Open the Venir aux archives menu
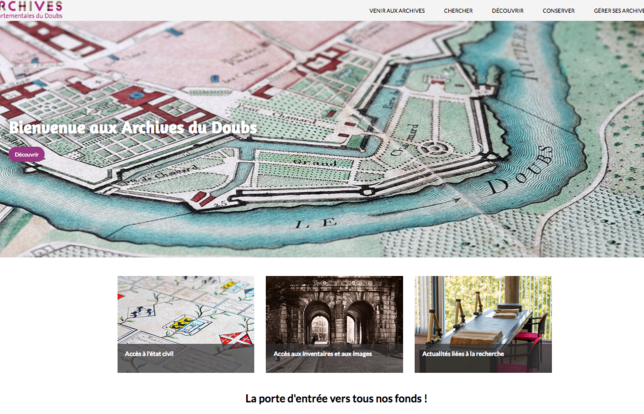644x414 pixels. point(397,11)
